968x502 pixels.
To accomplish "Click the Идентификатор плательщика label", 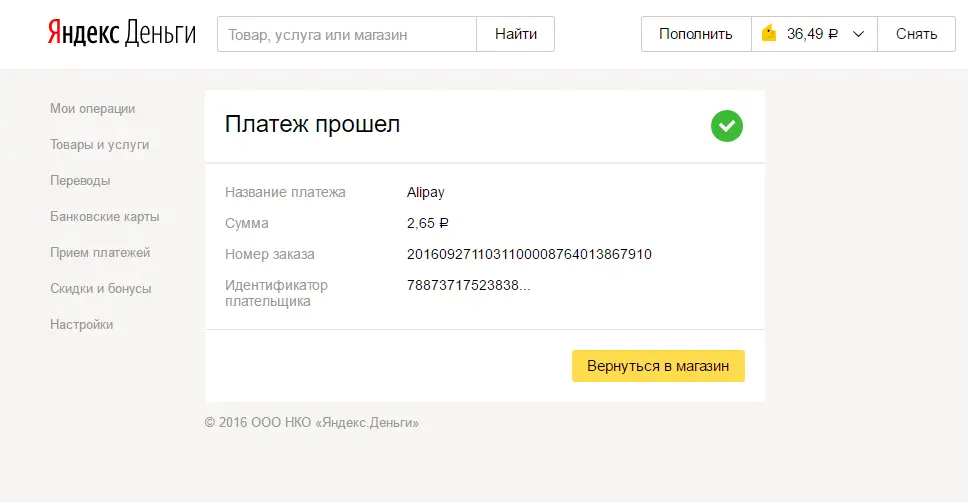I will [276, 293].
